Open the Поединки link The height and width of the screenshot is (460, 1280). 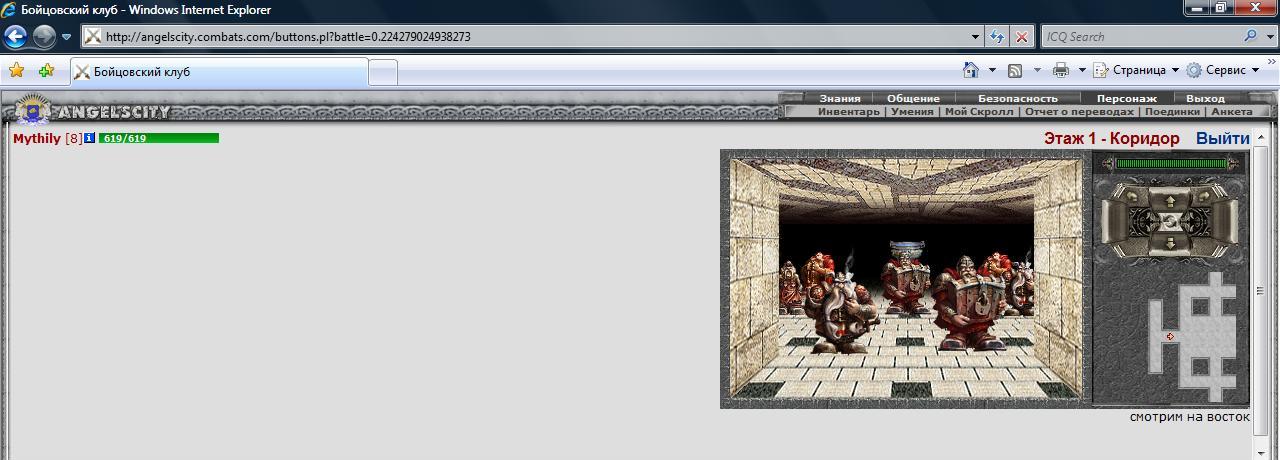1172,111
